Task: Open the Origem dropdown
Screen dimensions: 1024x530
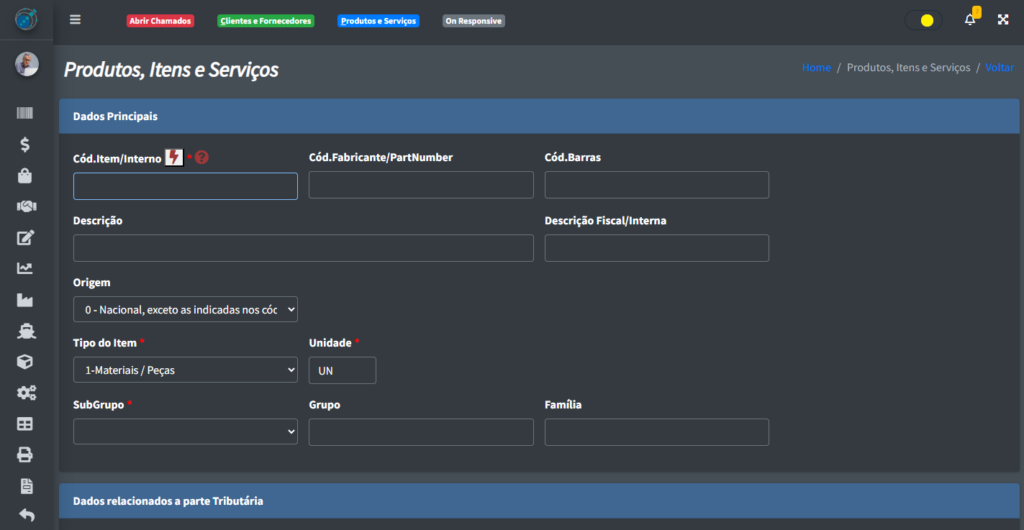Action: tap(185, 310)
